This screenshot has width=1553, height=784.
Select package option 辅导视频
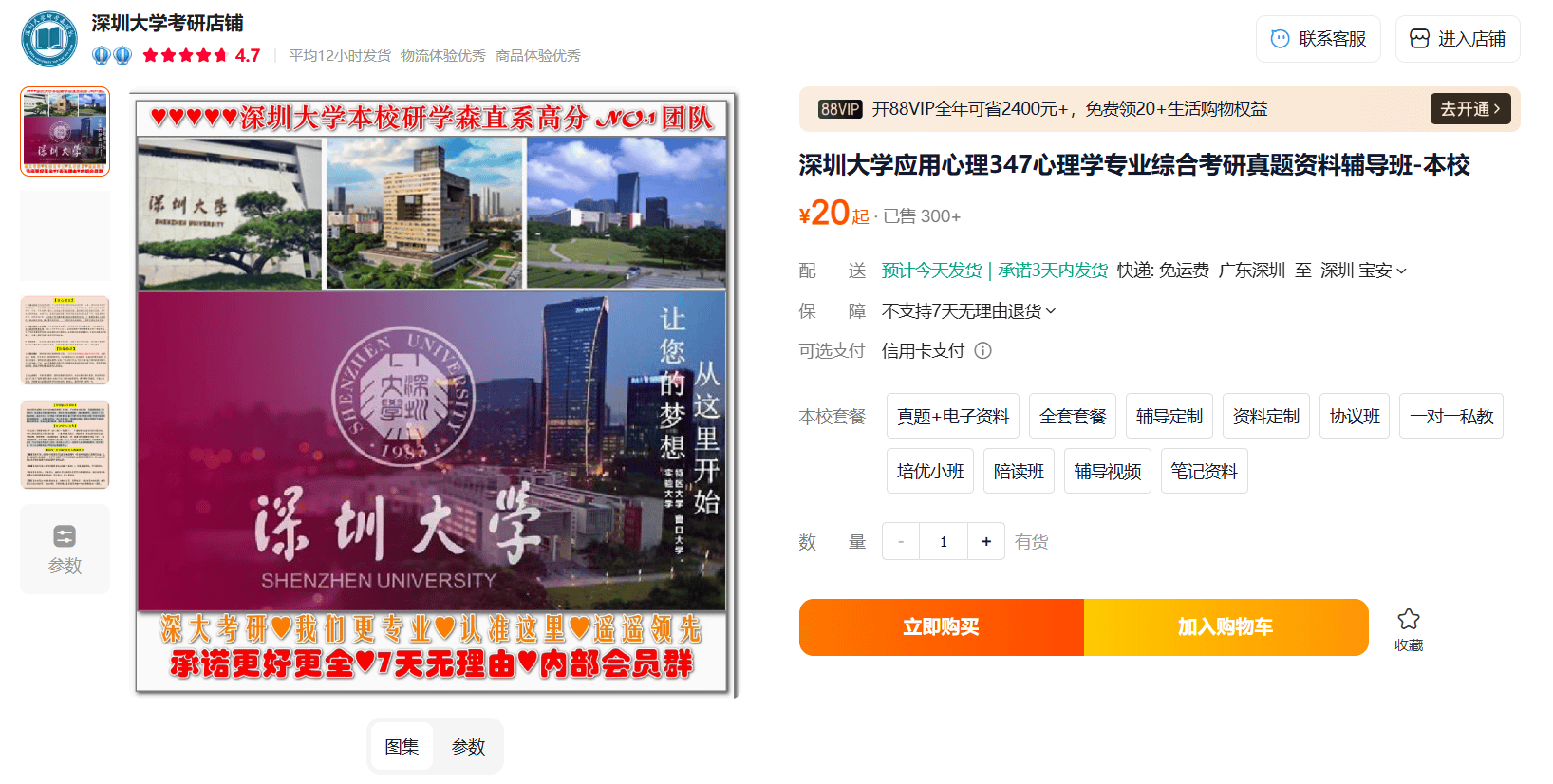[1108, 471]
